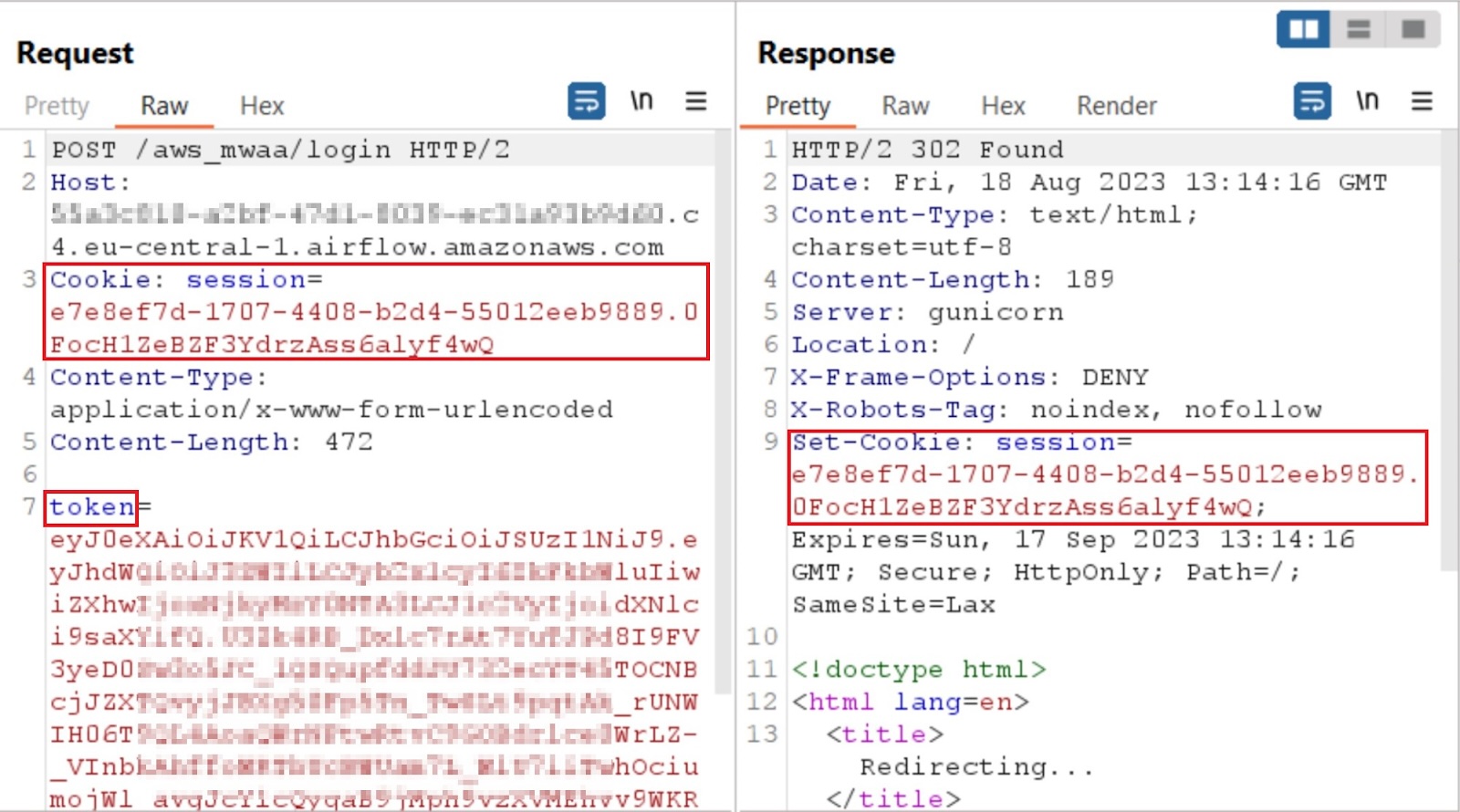Screen dimensions: 1460x812
Task: Toggle word wrap icon in Response panel
Action: pos(1312,101)
